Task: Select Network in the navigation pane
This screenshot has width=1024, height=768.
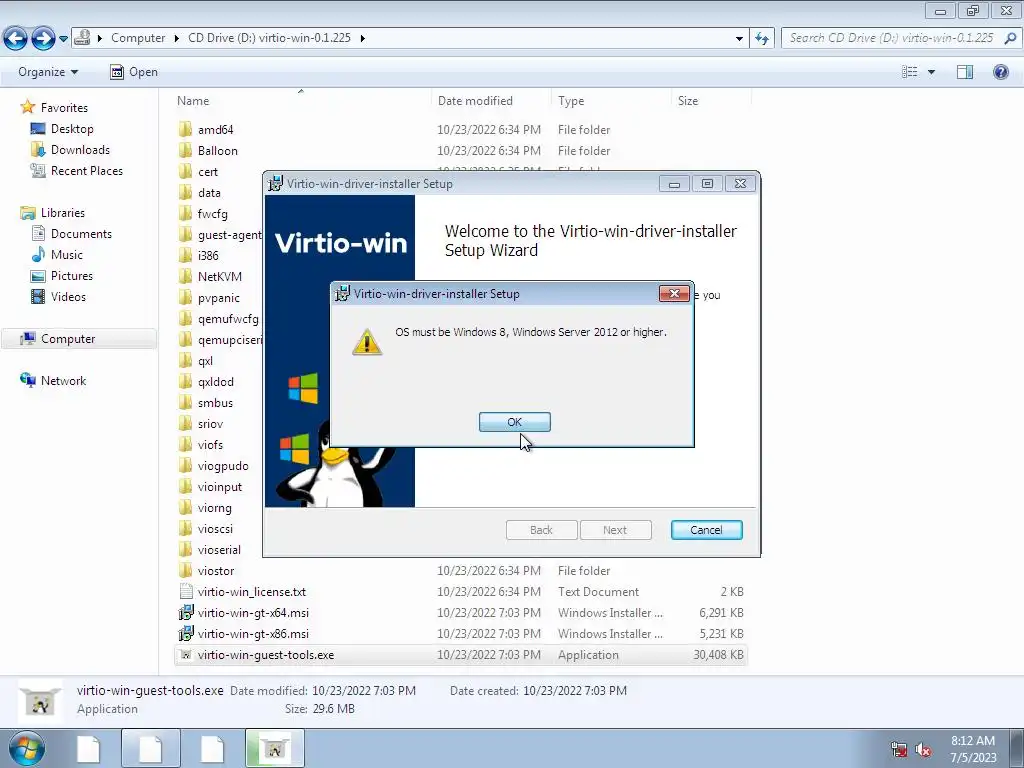Action: pyautogui.click(x=63, y=381)
